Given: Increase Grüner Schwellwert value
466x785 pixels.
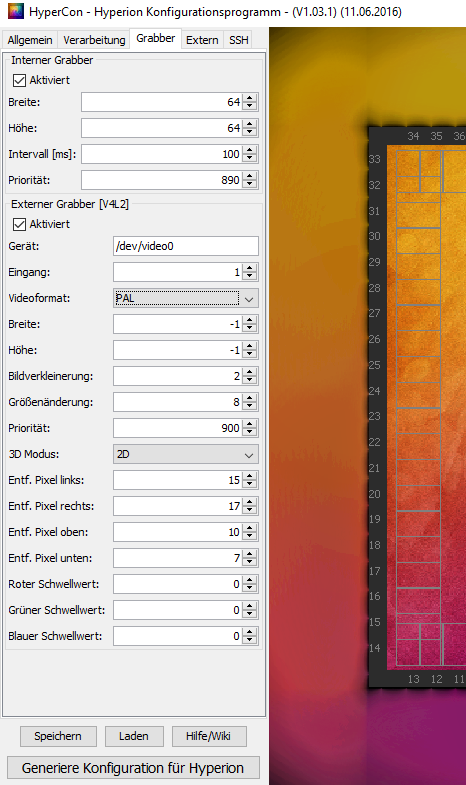Looking at the screenshot, I should (x=250, y=607).
